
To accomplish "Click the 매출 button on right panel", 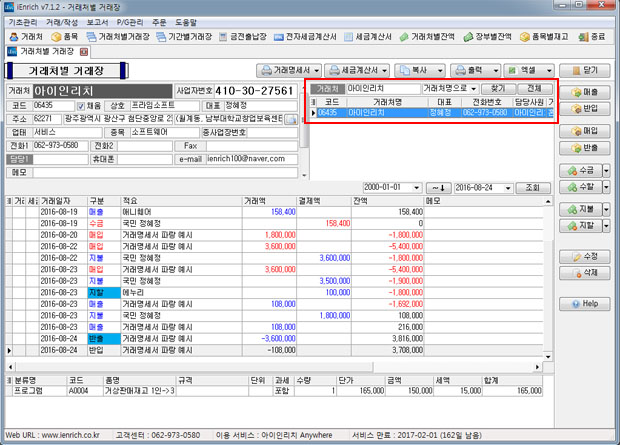I will click(583, 92).
